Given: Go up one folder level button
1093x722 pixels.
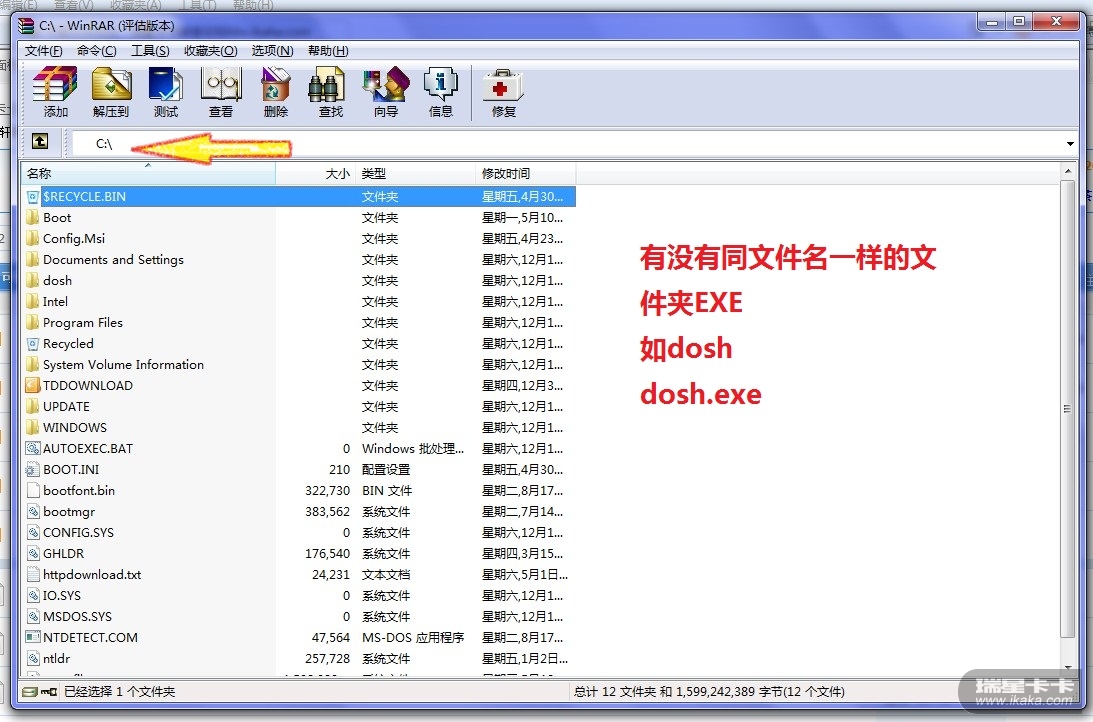Looking at the screenshot, I should (40, 141).
